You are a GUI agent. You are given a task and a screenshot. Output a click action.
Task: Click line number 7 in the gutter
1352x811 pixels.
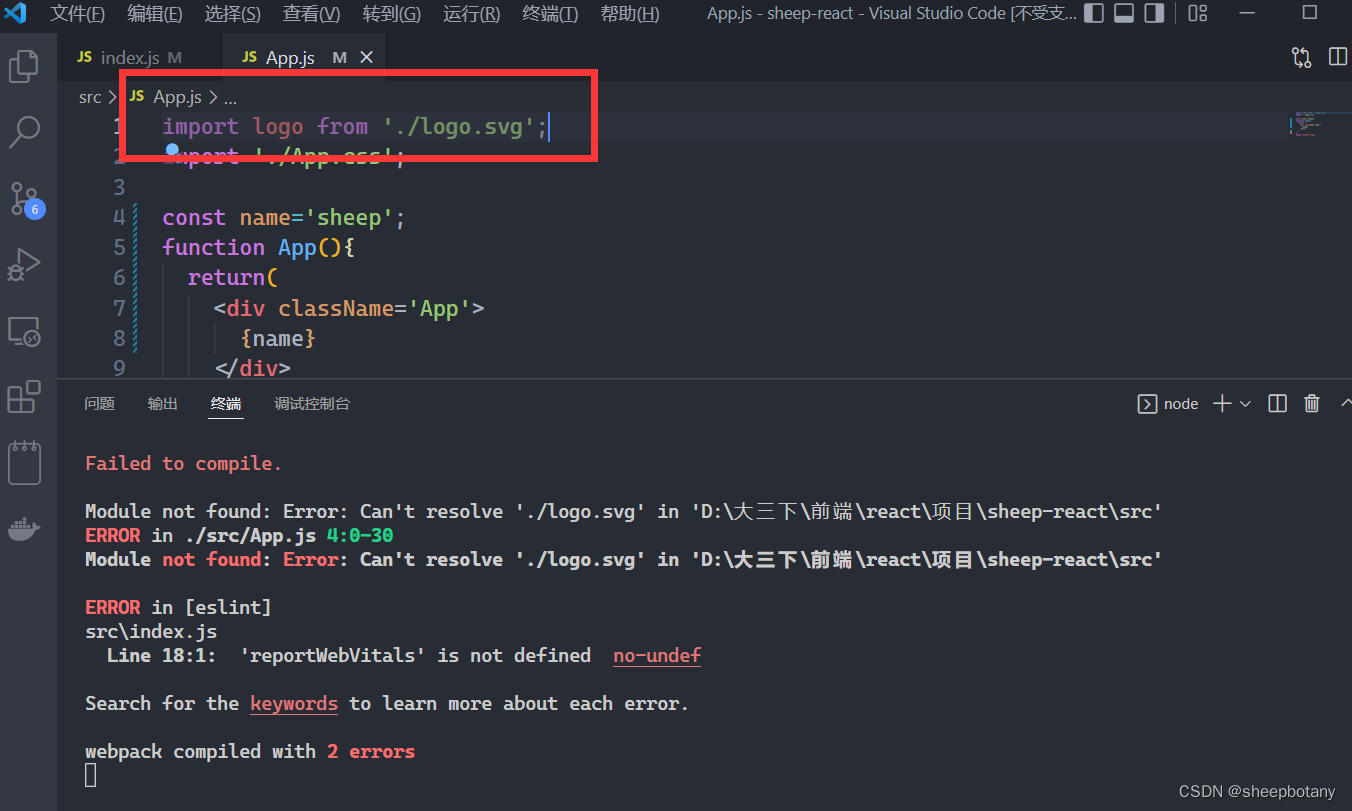pyautogui.click(x=119, y=308)
